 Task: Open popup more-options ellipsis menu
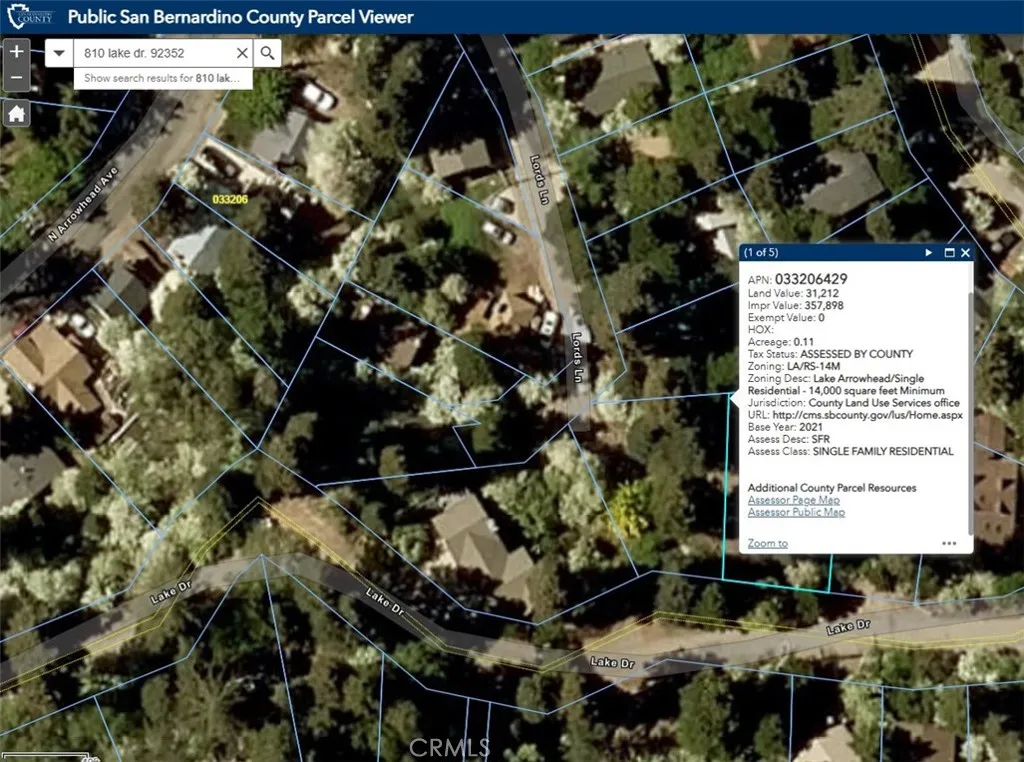point(949,543)
